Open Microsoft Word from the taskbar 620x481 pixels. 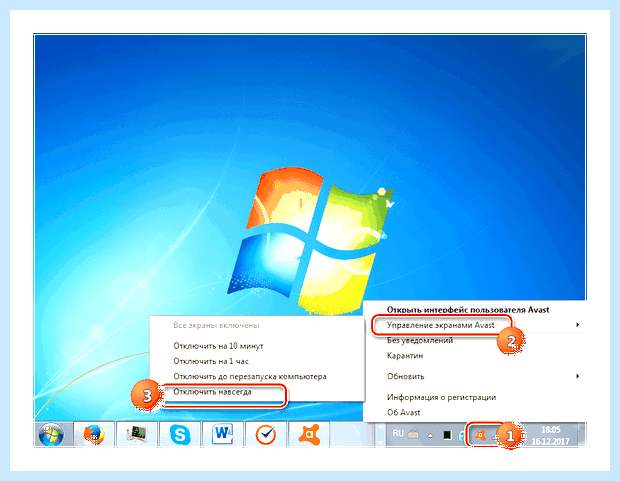click(x=223, y=434)
